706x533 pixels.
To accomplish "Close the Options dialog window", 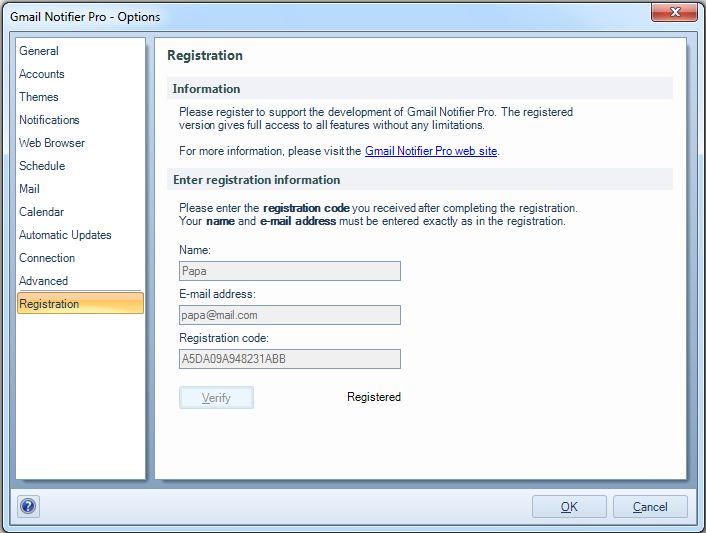I will pos(674,14).
